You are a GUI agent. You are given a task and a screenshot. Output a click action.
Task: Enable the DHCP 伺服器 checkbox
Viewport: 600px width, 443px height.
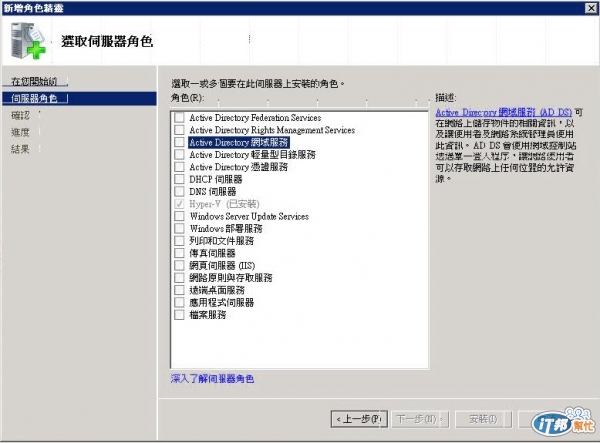coord(179,179)
